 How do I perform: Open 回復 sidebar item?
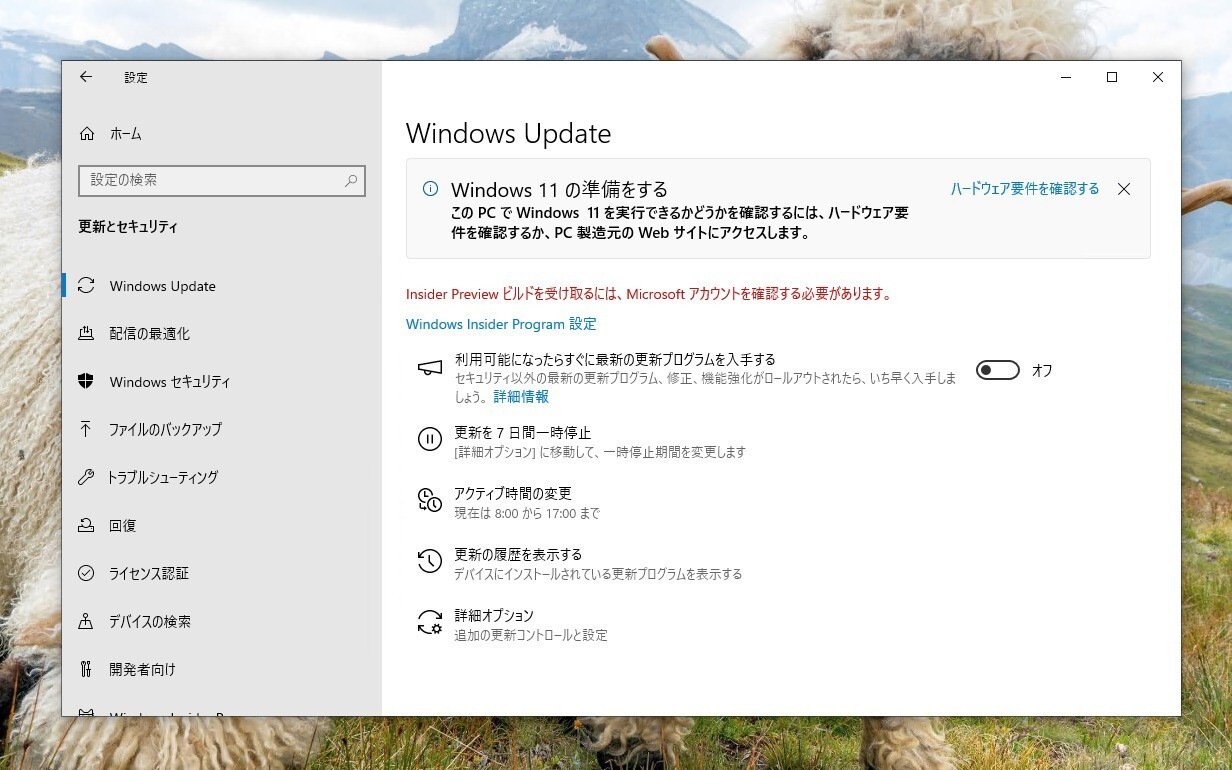click(x=220, y=526)
